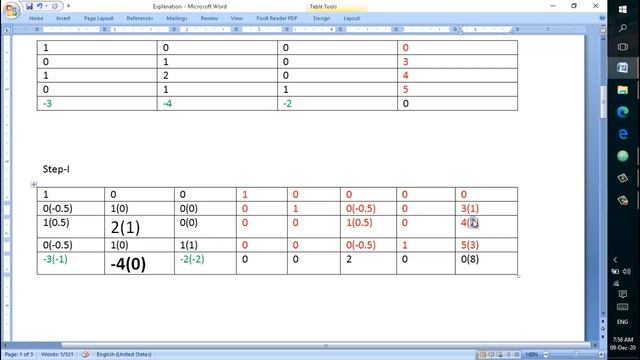
Task: Click the Zoom Out minus button
Action: (x=546, y=355)
